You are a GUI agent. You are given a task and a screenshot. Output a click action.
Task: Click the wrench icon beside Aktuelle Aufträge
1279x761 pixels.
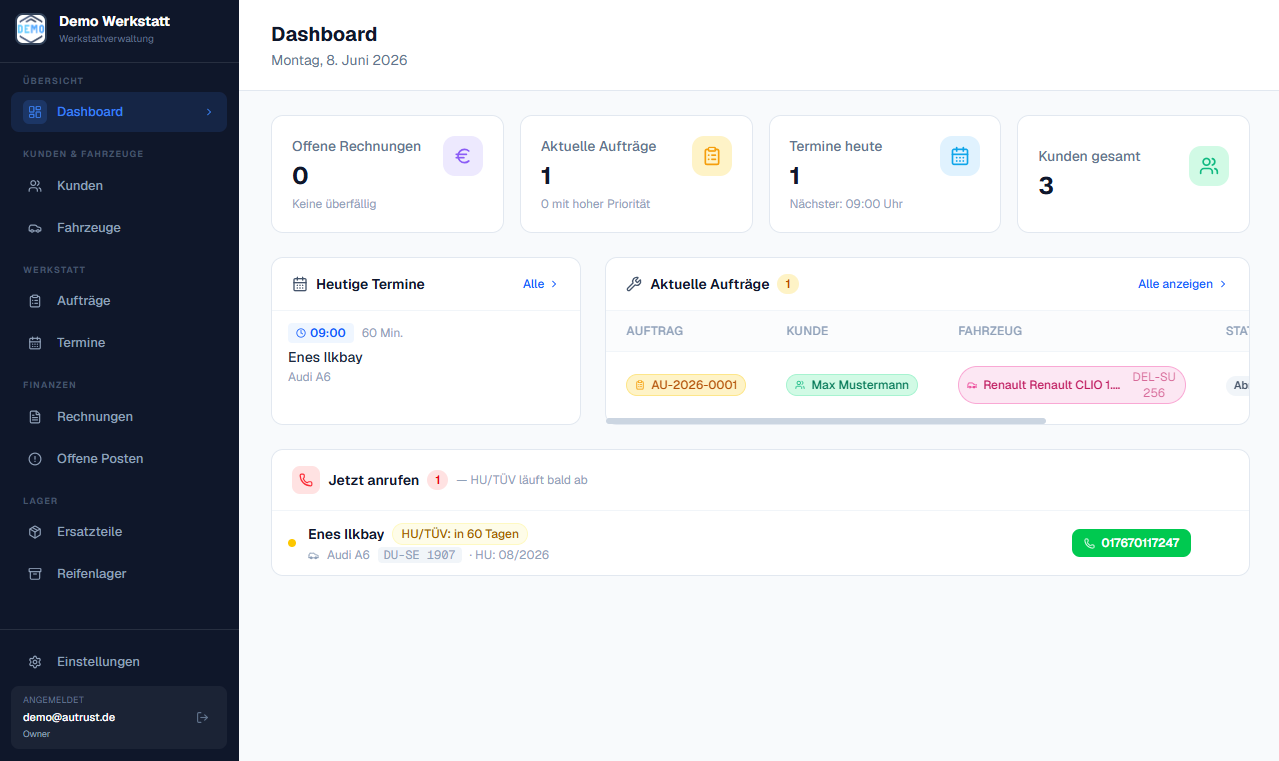click(634, 284)
